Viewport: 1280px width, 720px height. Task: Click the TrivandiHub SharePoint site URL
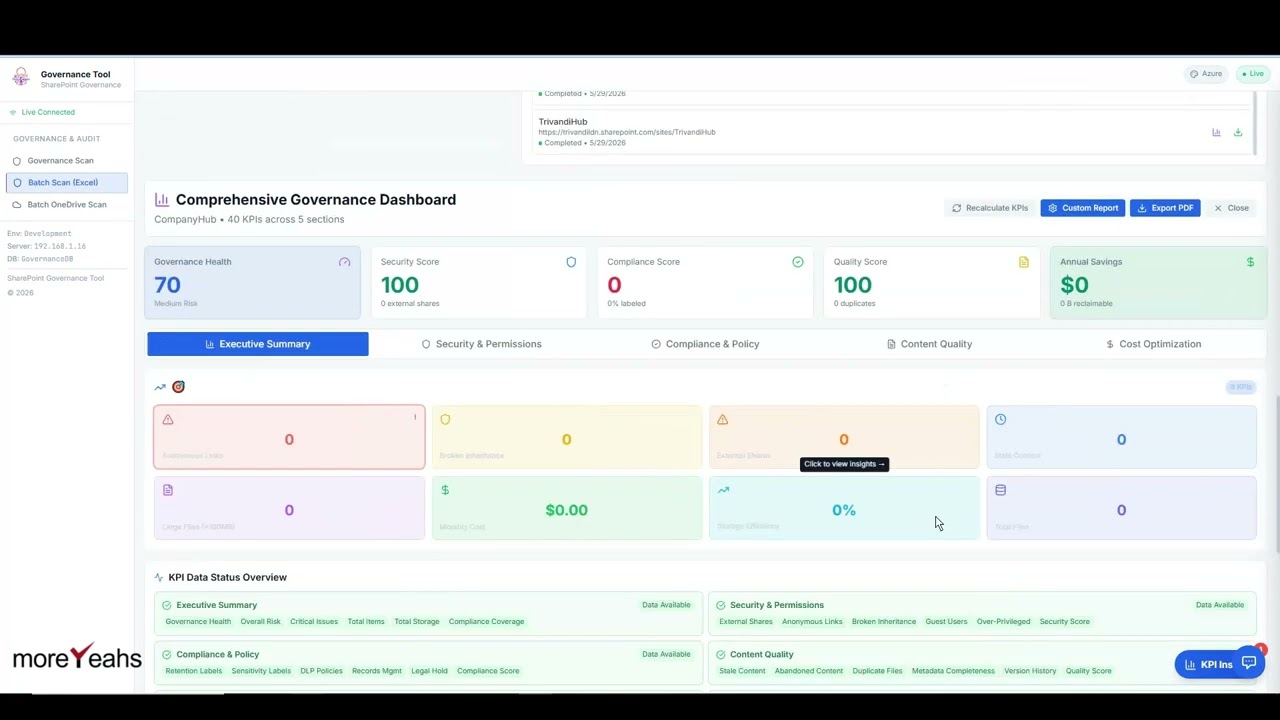(x=627, y=132)
